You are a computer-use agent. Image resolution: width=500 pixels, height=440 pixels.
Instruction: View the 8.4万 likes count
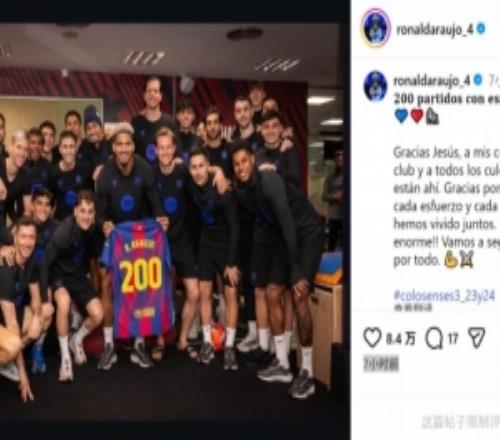coord(400,339)
